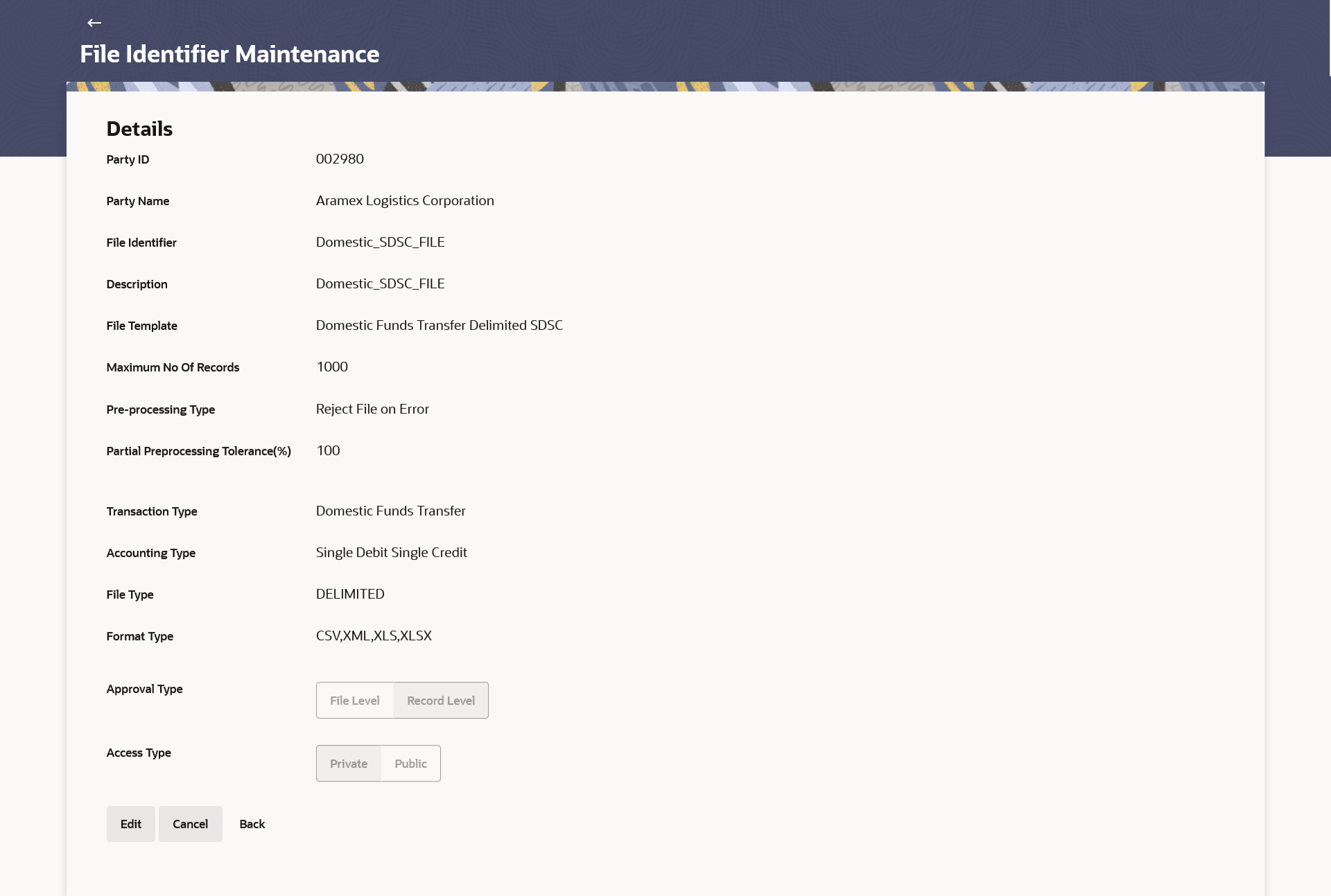Image resolution: width=1331 pixels, height=896 pixels.
Task: Click Aramex Logistics Corporation party name
Action: tap(405, 200)
